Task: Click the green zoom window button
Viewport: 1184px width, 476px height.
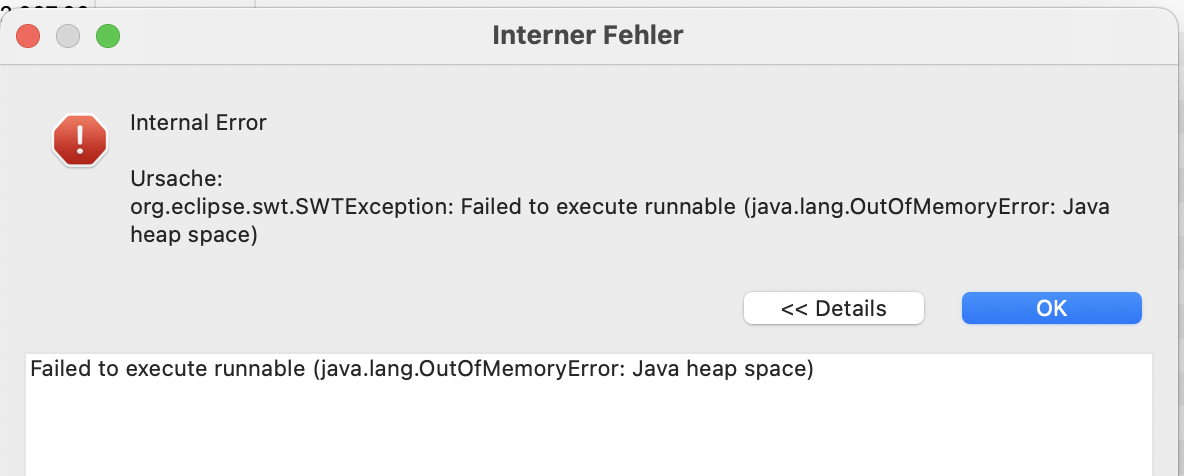Action: click(x=107, y=36)
